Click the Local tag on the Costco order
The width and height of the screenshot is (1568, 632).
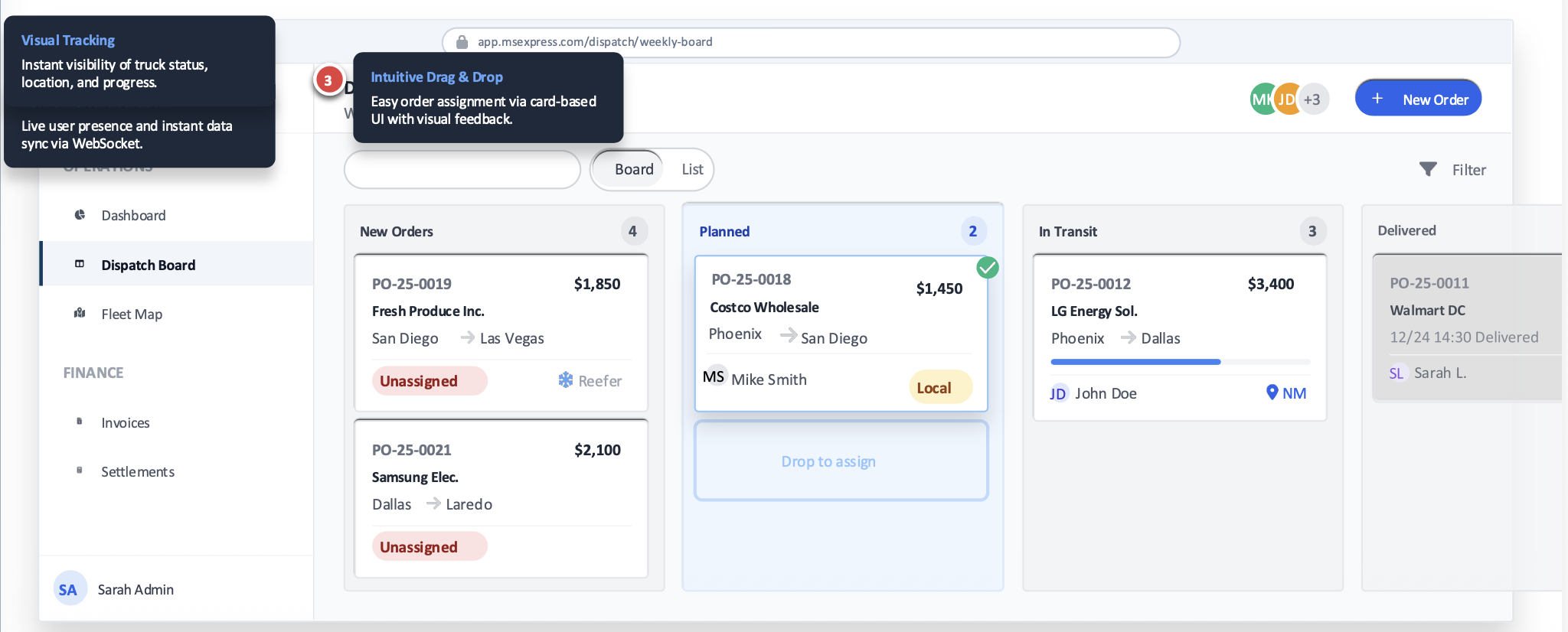pos(941,387)
